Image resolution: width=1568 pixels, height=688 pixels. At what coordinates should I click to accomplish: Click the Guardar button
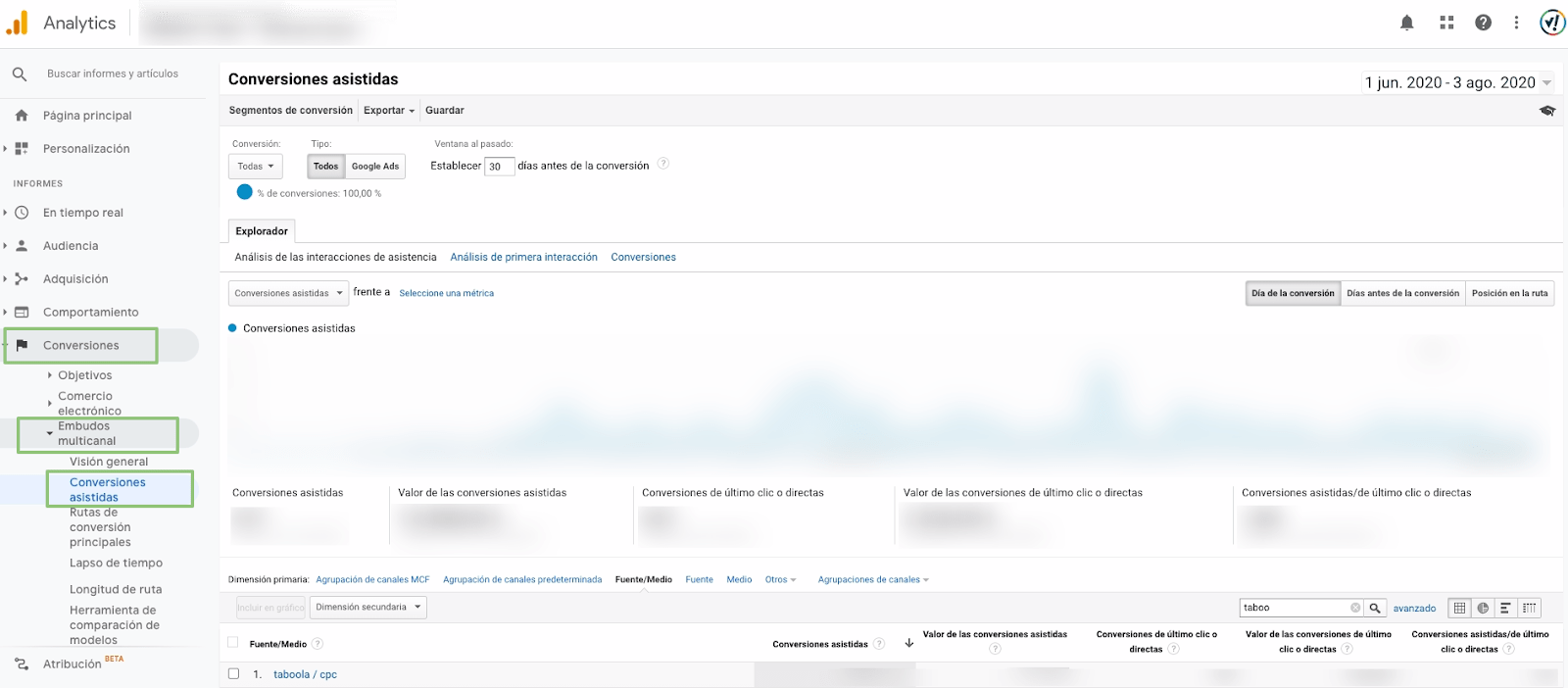tap(445, 111)
